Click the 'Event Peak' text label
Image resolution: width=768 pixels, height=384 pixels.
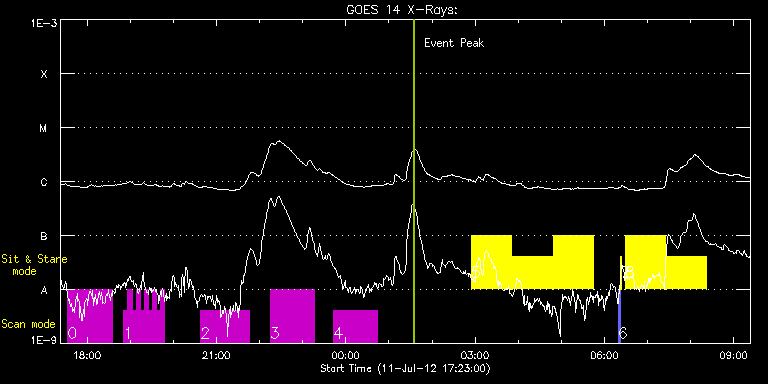(x=454, y=43)
